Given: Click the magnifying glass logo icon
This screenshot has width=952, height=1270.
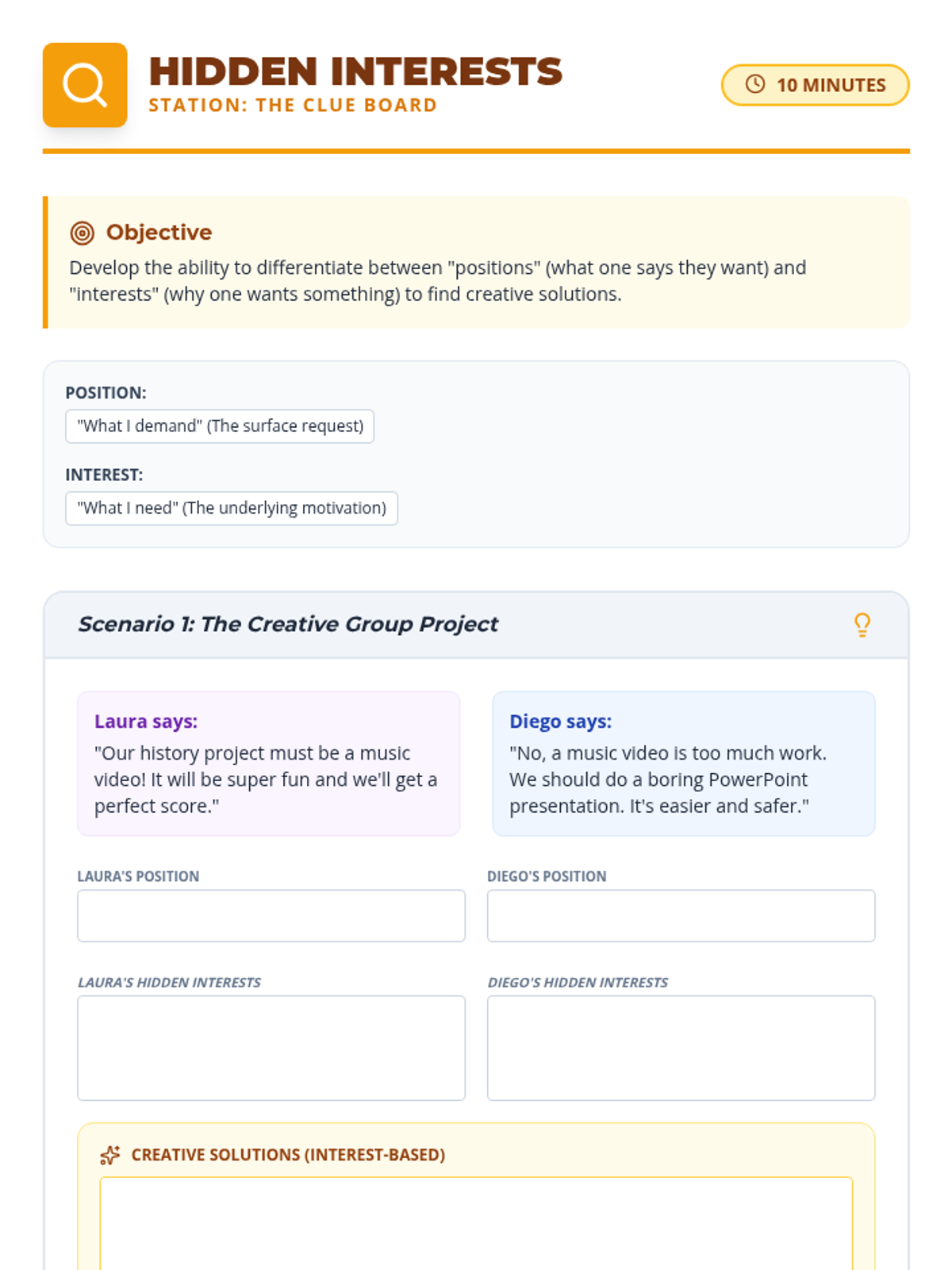Looking at the screenshot, I should pos(85,85).
